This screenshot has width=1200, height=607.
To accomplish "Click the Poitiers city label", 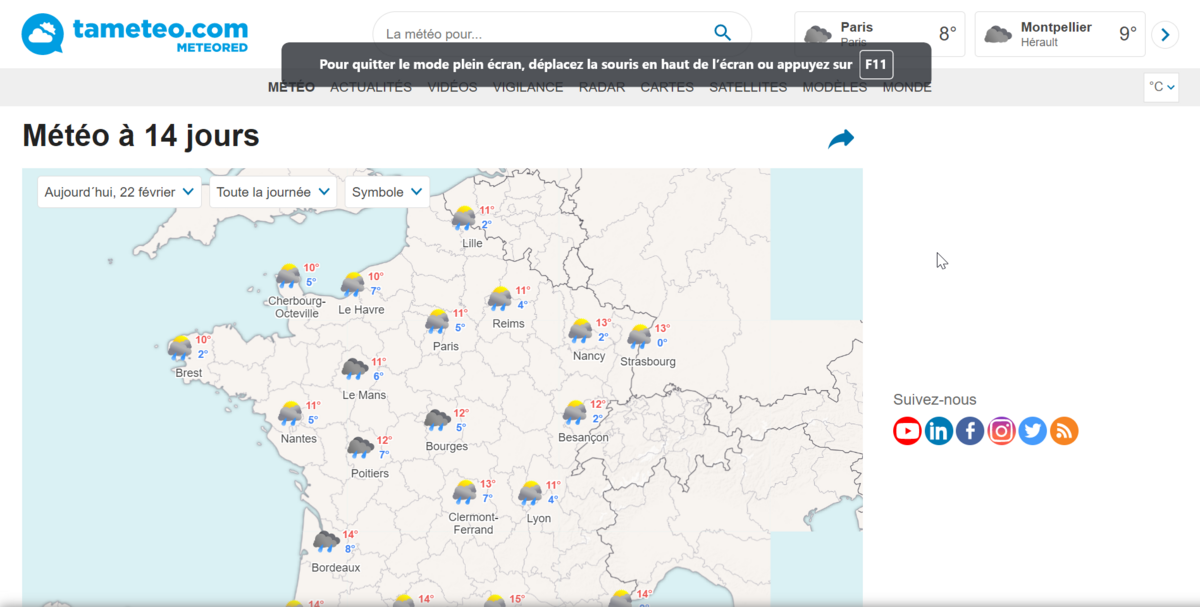I will (370, 473).
